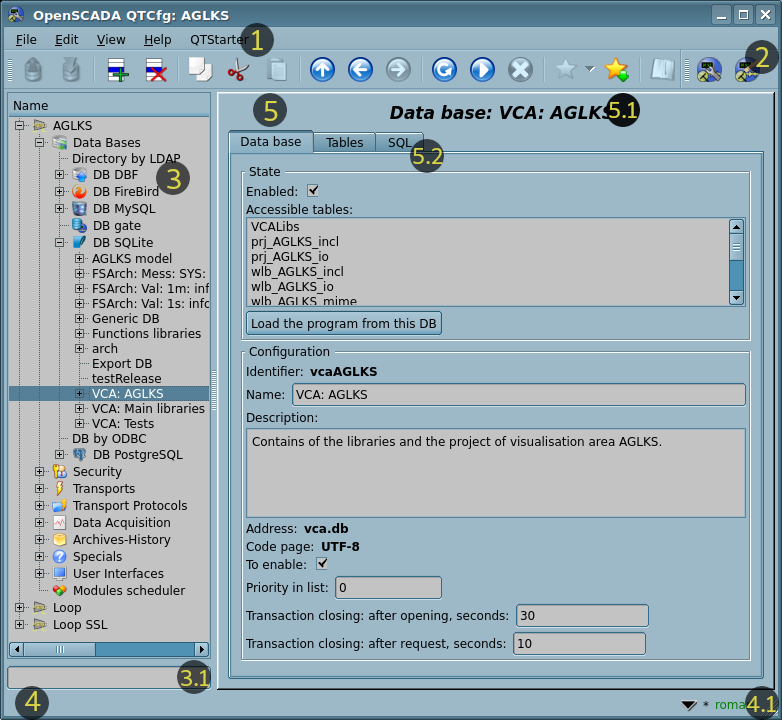The height and width of the screenshot is (720, 782).
Task: Toggle the Enabled checkbox in State
Action: pos(313,191)
